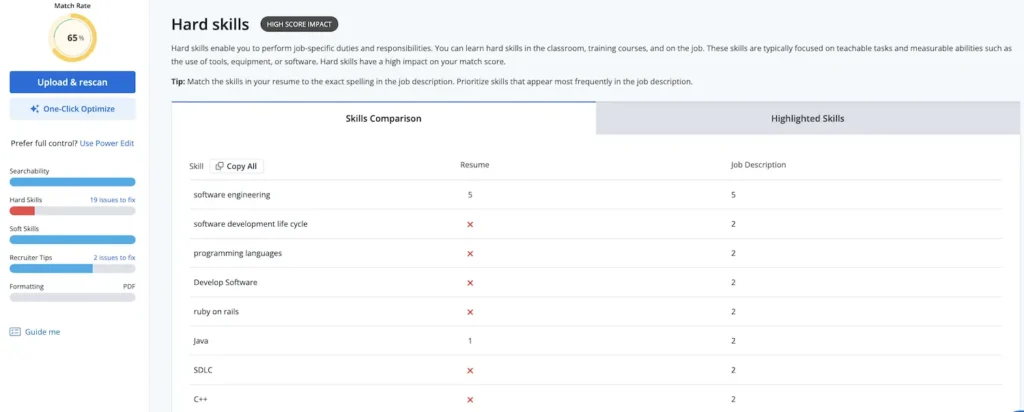
Task: Select the Java skill text
Action: 200,341
